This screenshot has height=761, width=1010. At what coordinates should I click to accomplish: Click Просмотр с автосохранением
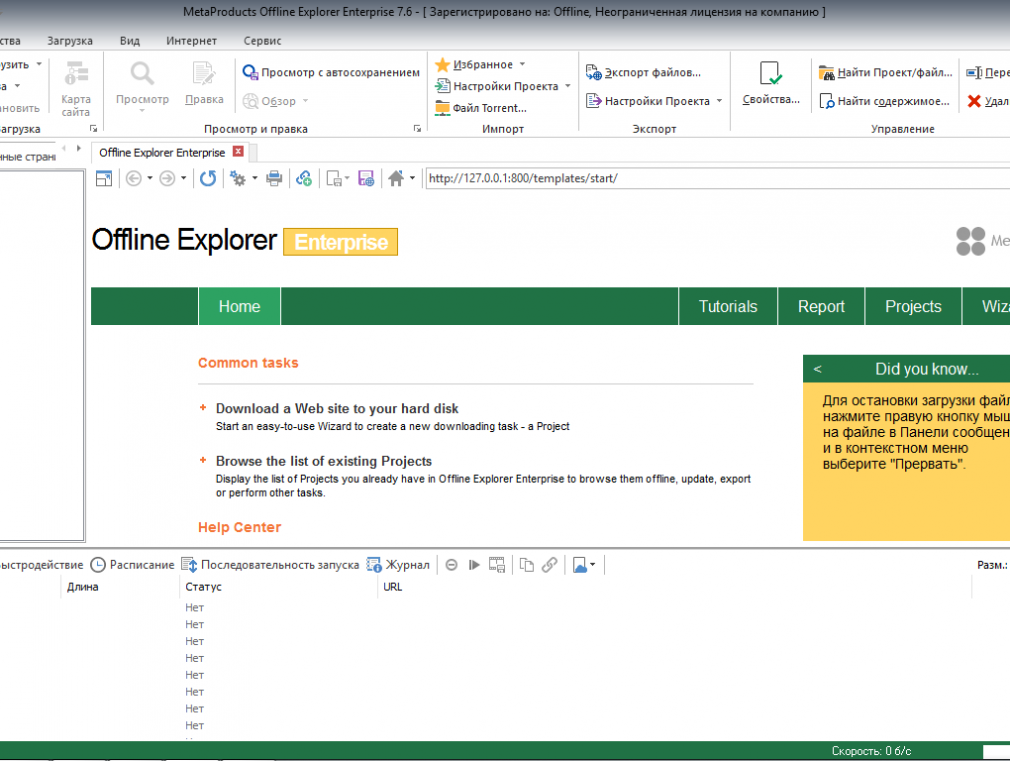pos(331,72)
